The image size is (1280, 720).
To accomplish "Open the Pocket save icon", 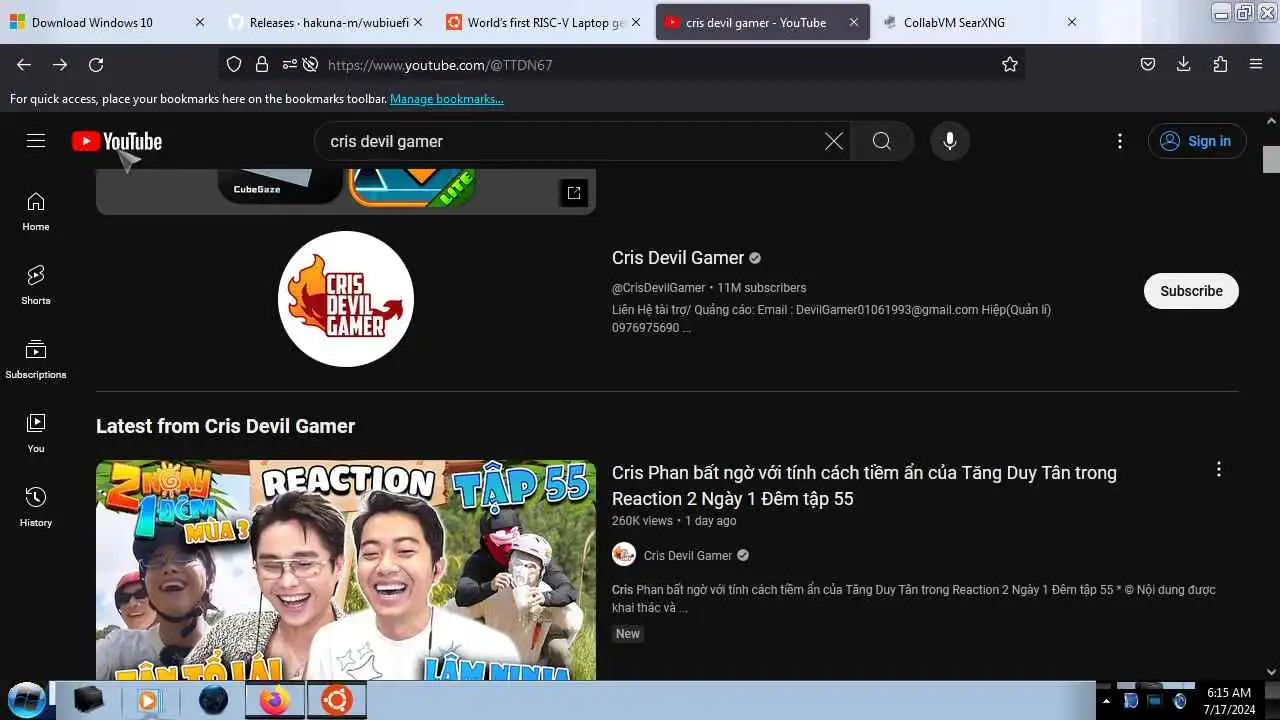I will 1148,64.
